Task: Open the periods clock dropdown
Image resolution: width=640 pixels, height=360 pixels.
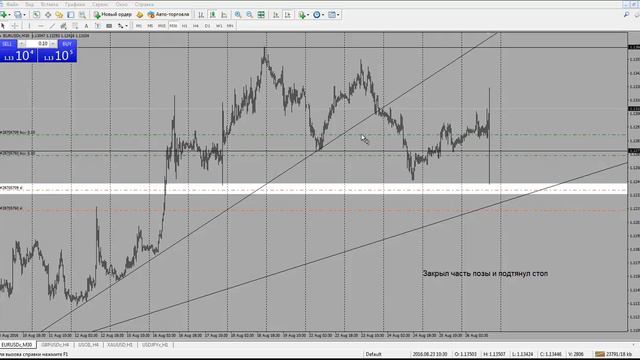Action: (318, 15)
